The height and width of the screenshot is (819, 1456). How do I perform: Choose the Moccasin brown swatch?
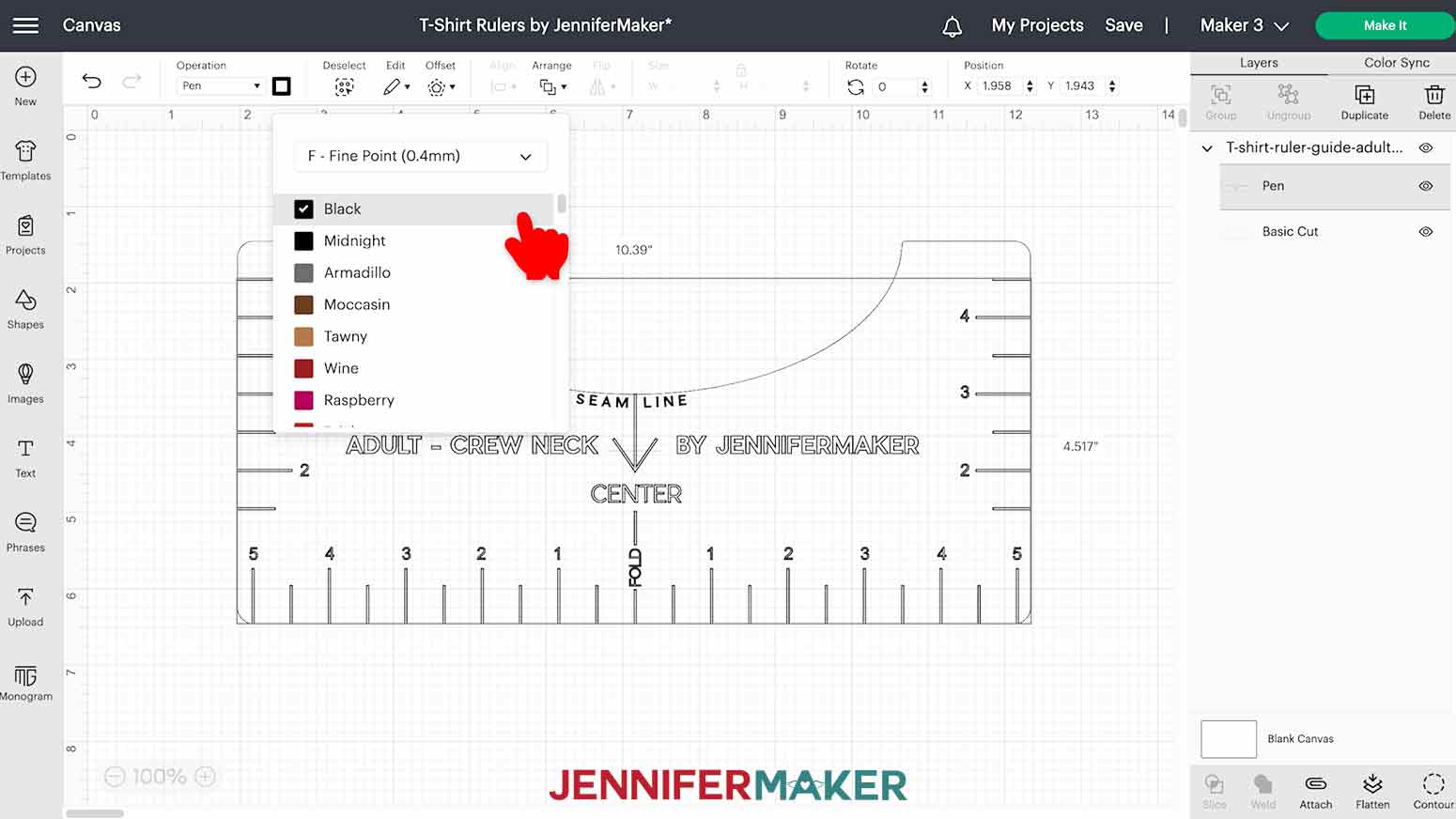(x=303, y=304)
